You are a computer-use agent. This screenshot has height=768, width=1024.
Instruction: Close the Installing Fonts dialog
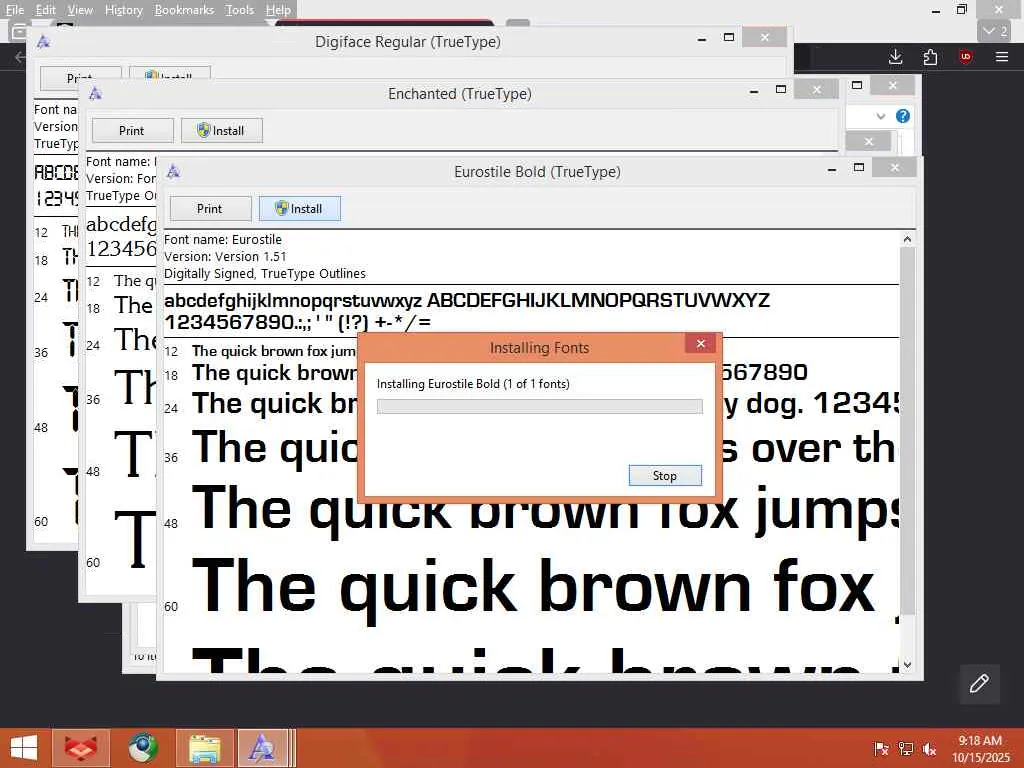(x=701, y=344)
